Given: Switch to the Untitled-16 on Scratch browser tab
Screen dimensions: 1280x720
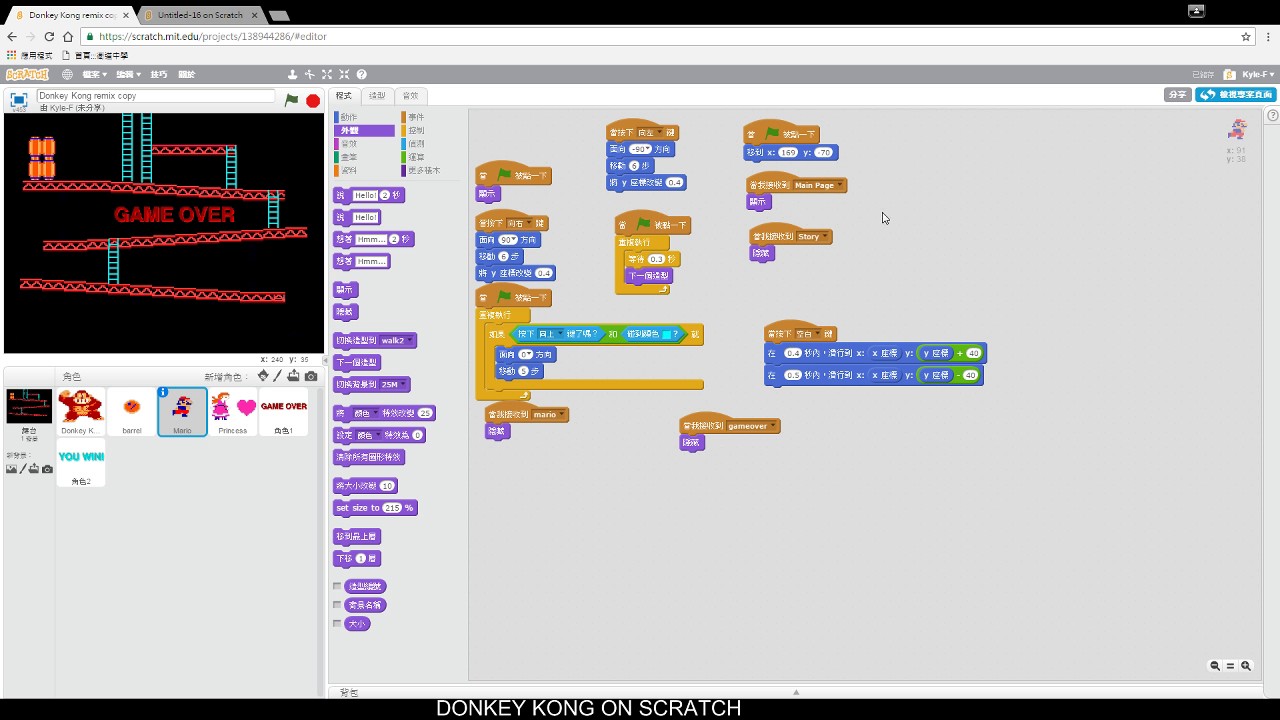Looking at the screenshot, I should click(200, 15).
